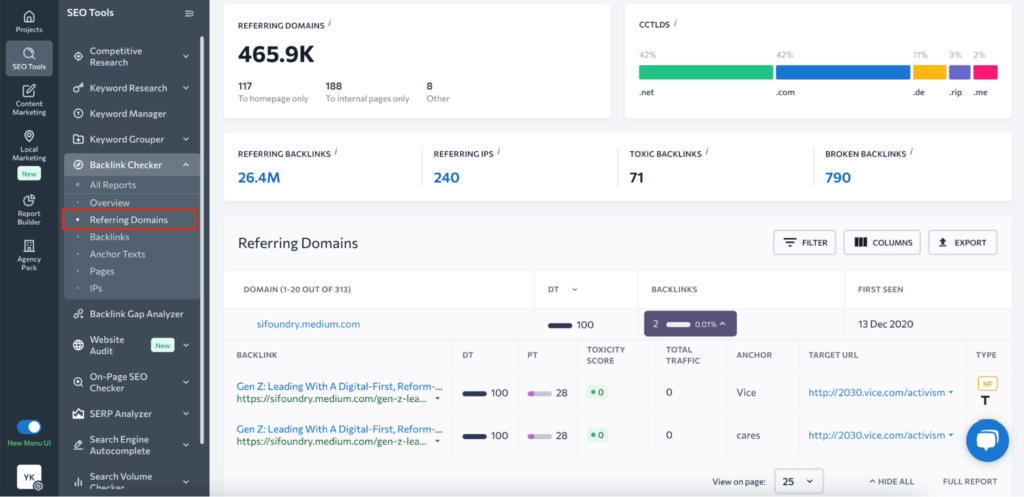The image size is (1024, 497).
Task: Open All Reports in Backlink Checker
Action: (x=113, y=185)
